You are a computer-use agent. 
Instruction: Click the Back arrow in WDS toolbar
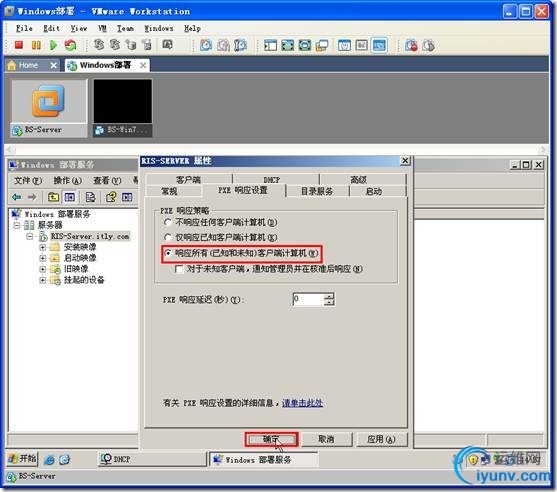pos(17,197)
